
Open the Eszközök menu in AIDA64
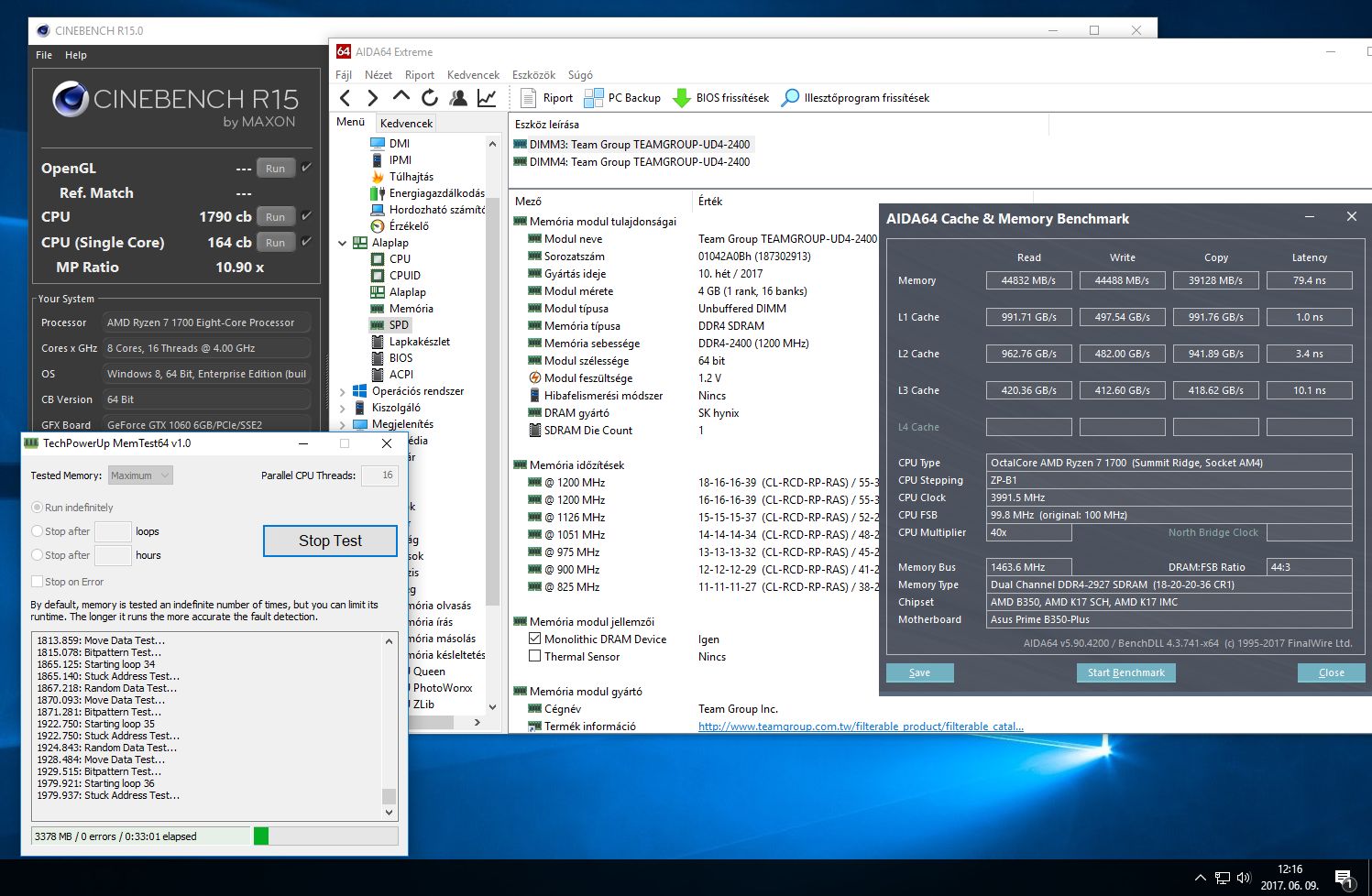point(534,75)
